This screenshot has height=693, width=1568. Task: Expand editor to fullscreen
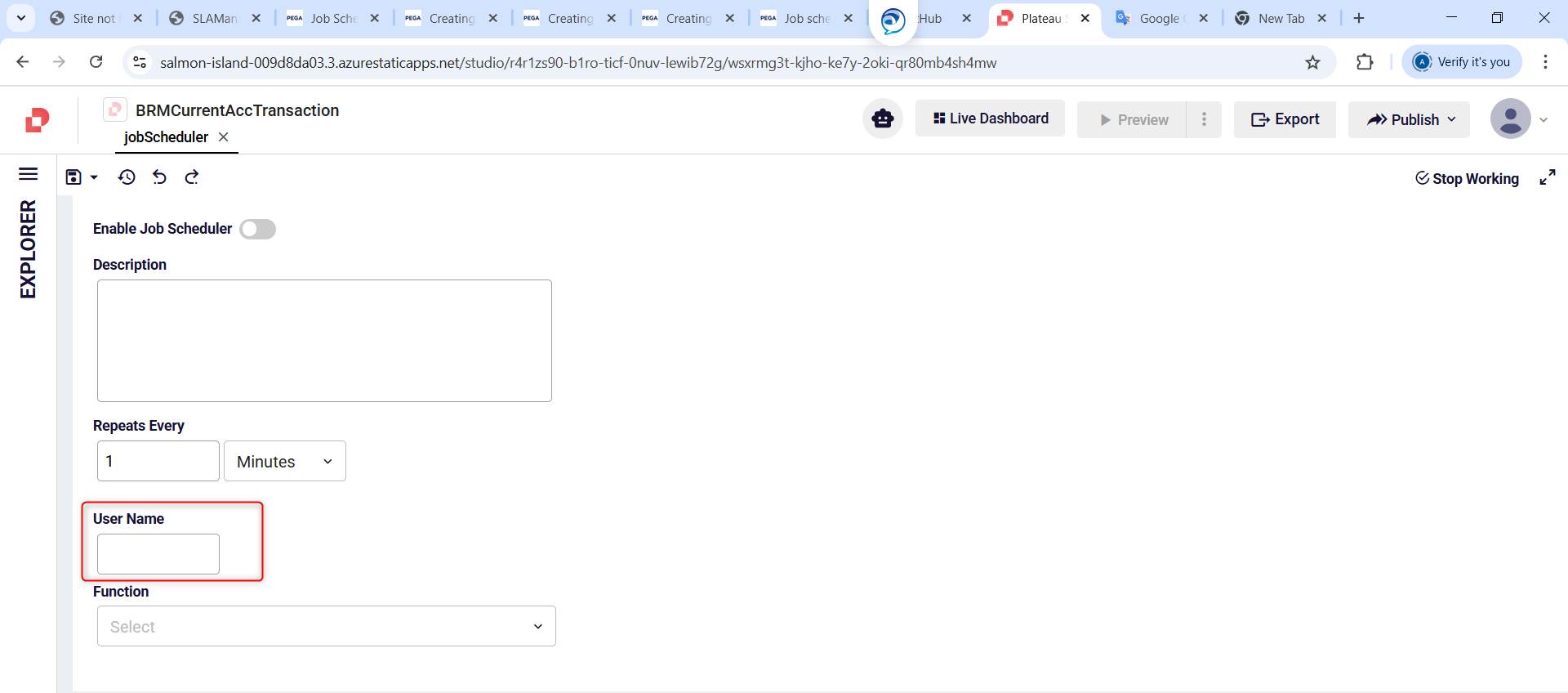point(1547,177)
